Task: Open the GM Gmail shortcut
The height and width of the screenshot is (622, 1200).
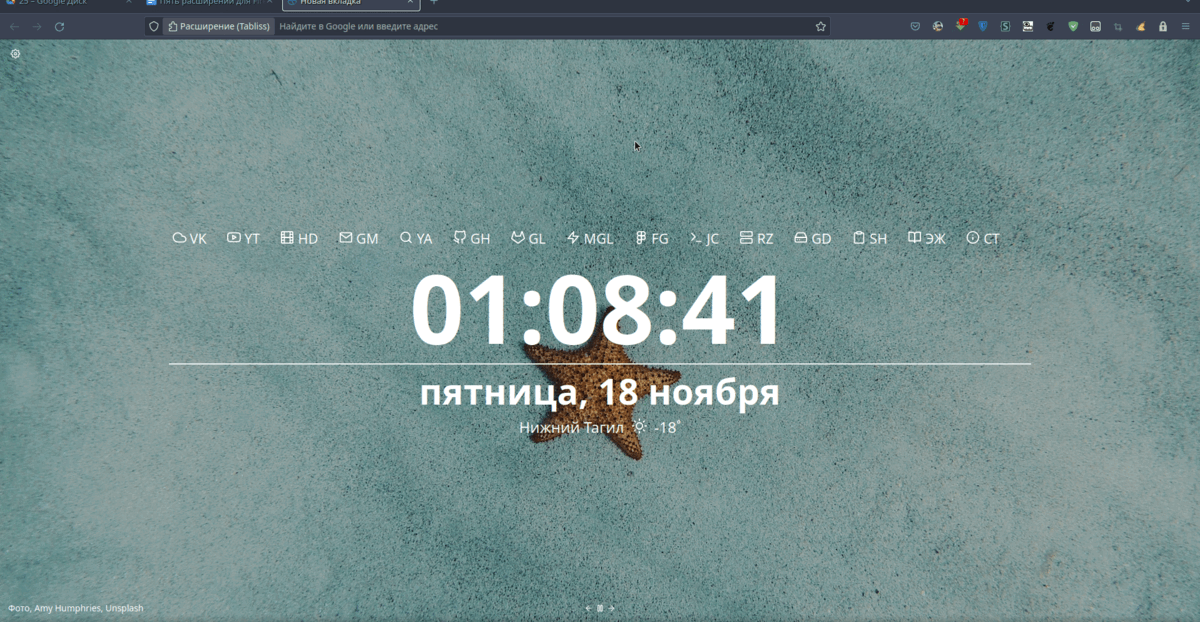Action: 358,238
